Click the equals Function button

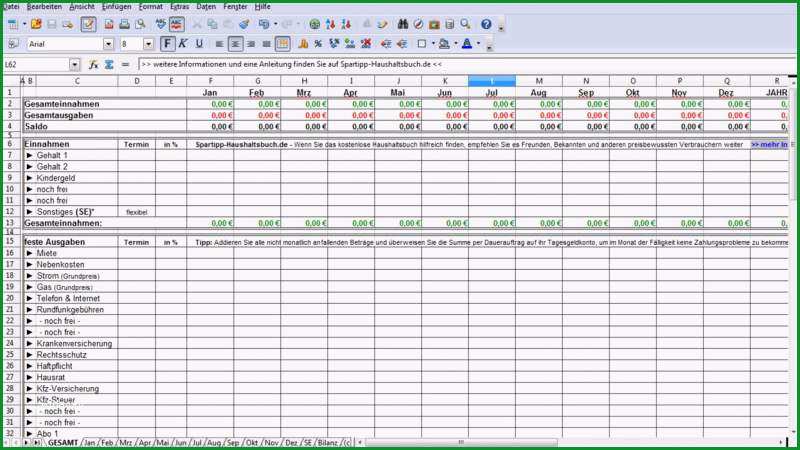[x=125, y=65]
